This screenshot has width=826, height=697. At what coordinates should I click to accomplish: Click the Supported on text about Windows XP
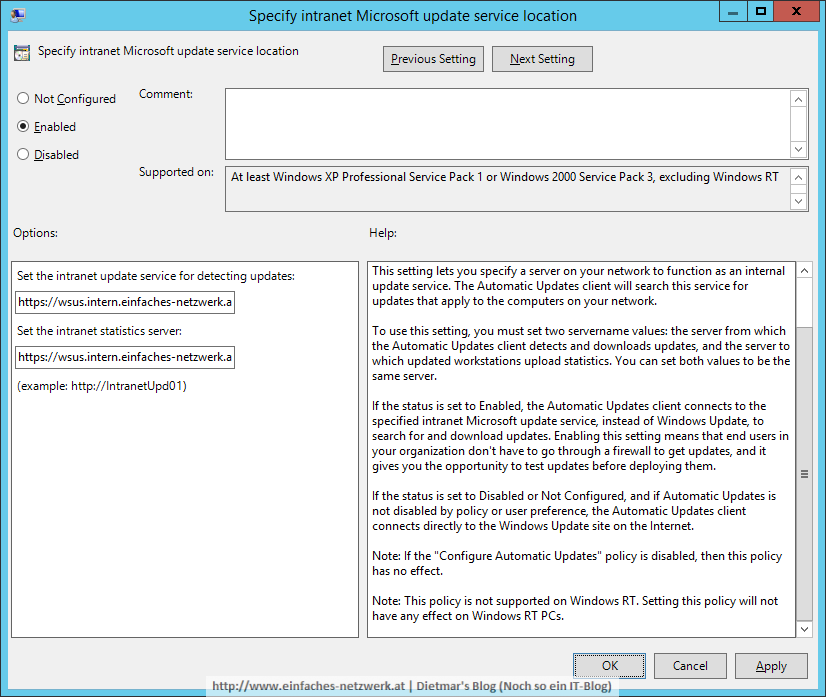[505, 177]
